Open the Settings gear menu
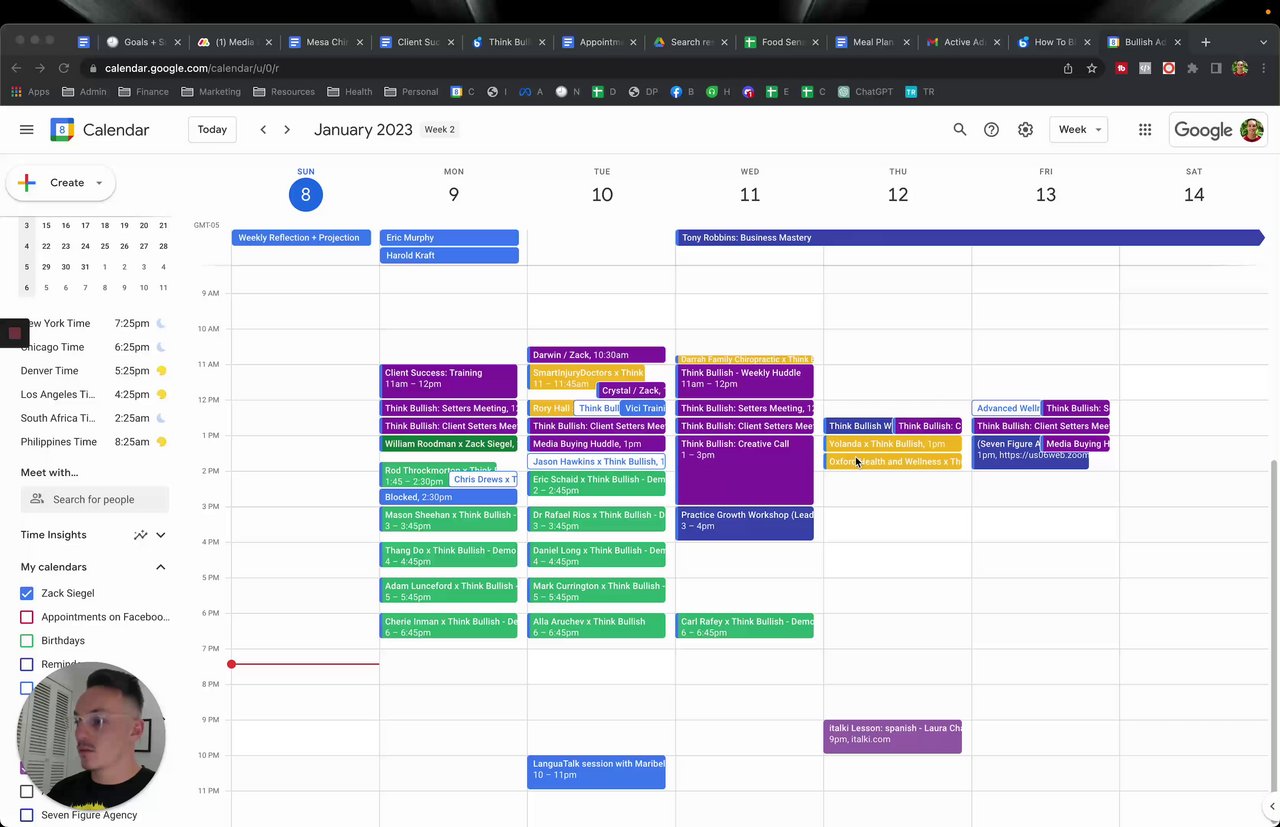Viewport: 1280px width, 827px height. click(x=1025, y=130)
